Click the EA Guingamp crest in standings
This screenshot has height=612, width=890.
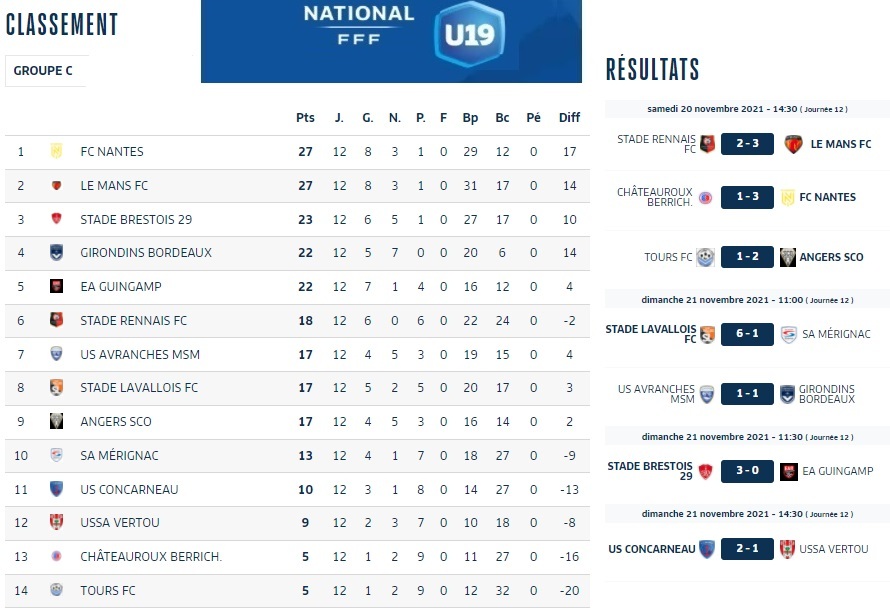[57, 287]
